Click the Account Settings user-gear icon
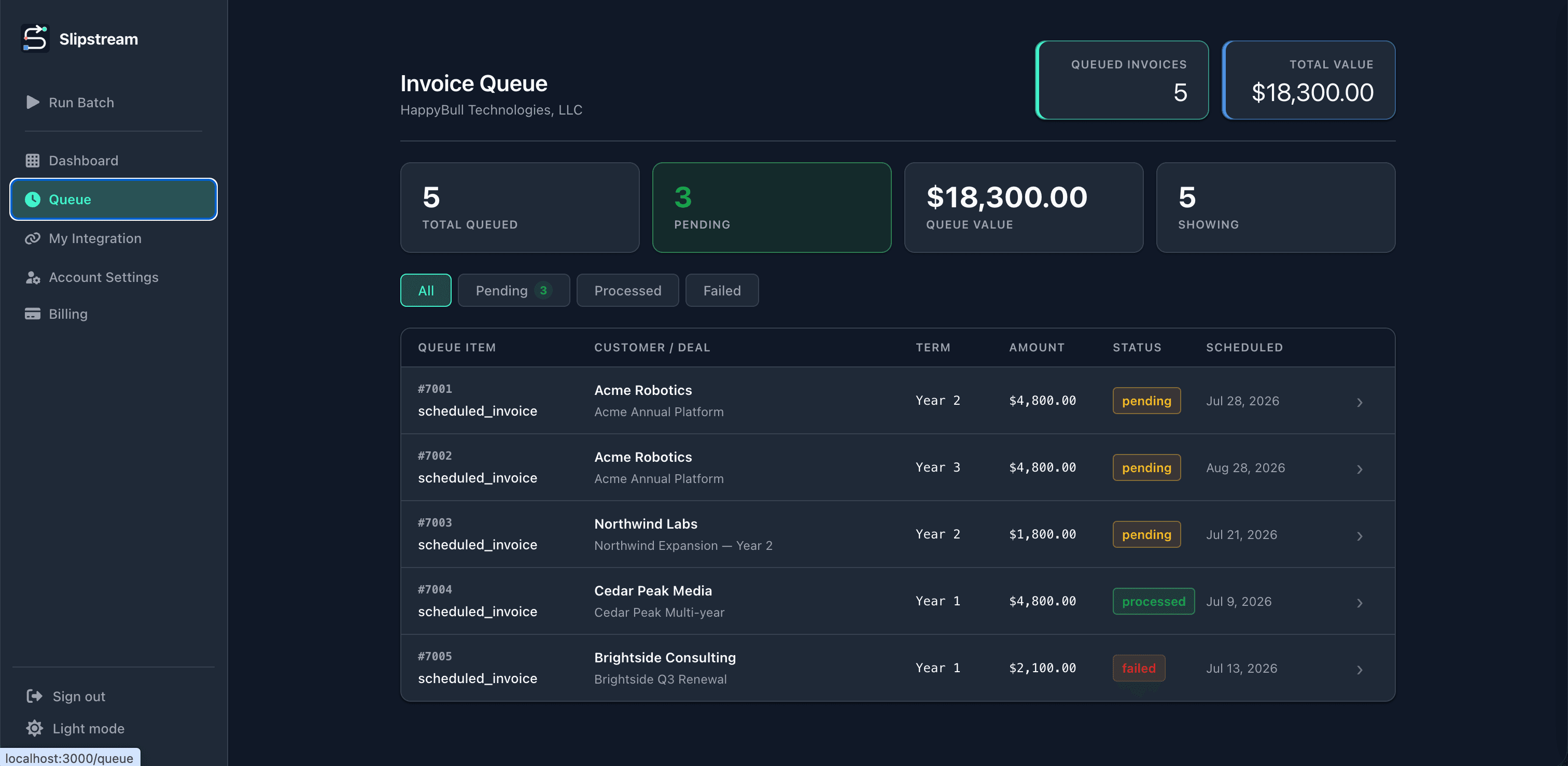 point(32,277)
